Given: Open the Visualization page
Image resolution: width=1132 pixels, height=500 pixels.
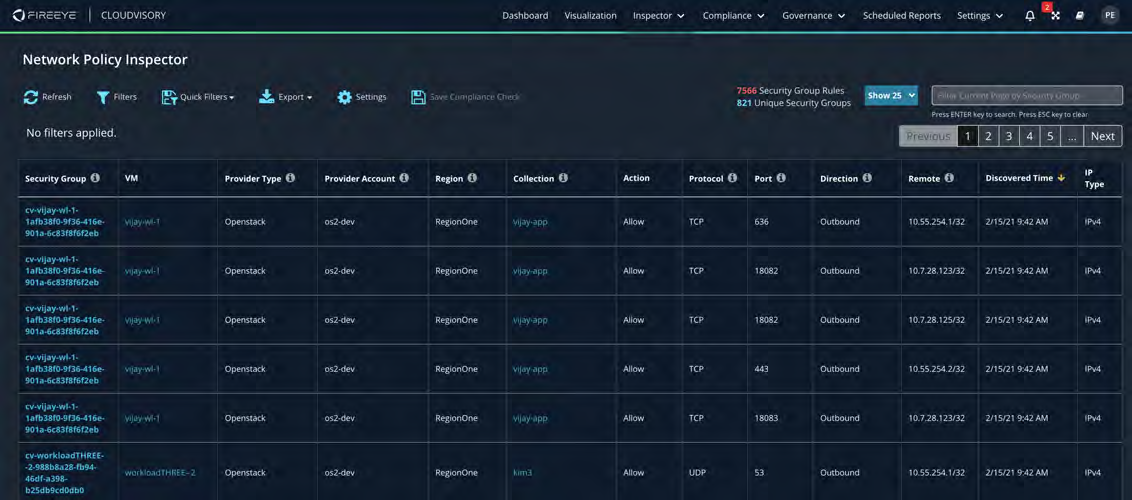Looking at the screenshot, I should point(591,16).
